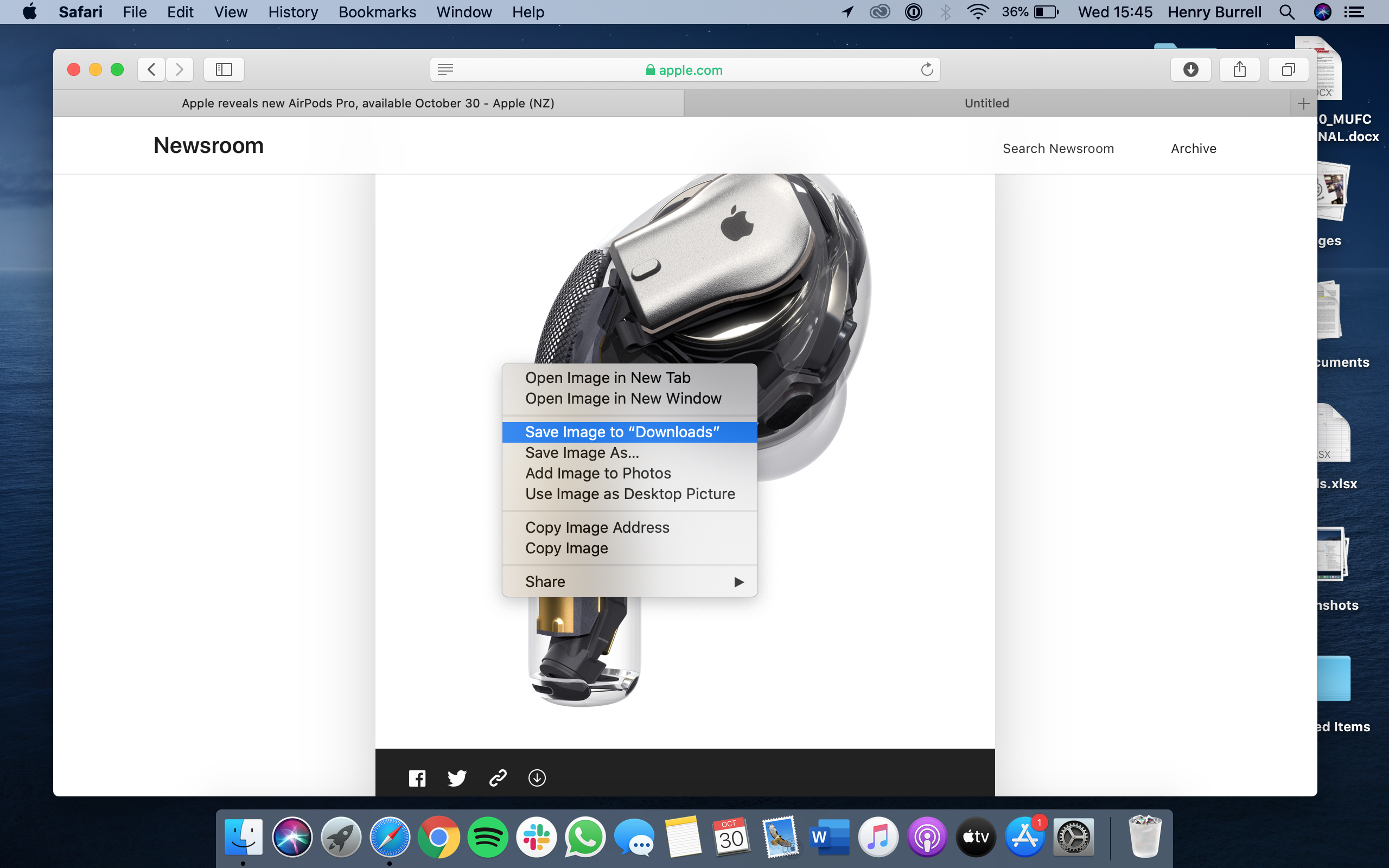Choose Add Image to Photos
Screen dimensions: 1389x868
point(629,473)
